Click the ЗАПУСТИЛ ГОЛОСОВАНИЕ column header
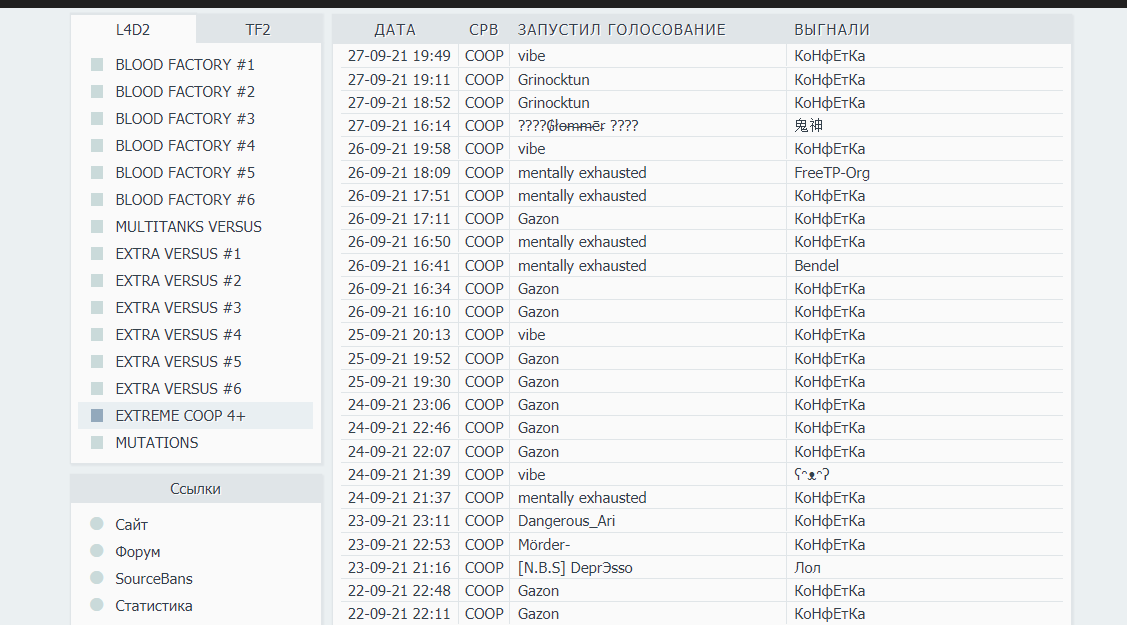This screenshot has height=625, width=1127. tap(621, 30)
